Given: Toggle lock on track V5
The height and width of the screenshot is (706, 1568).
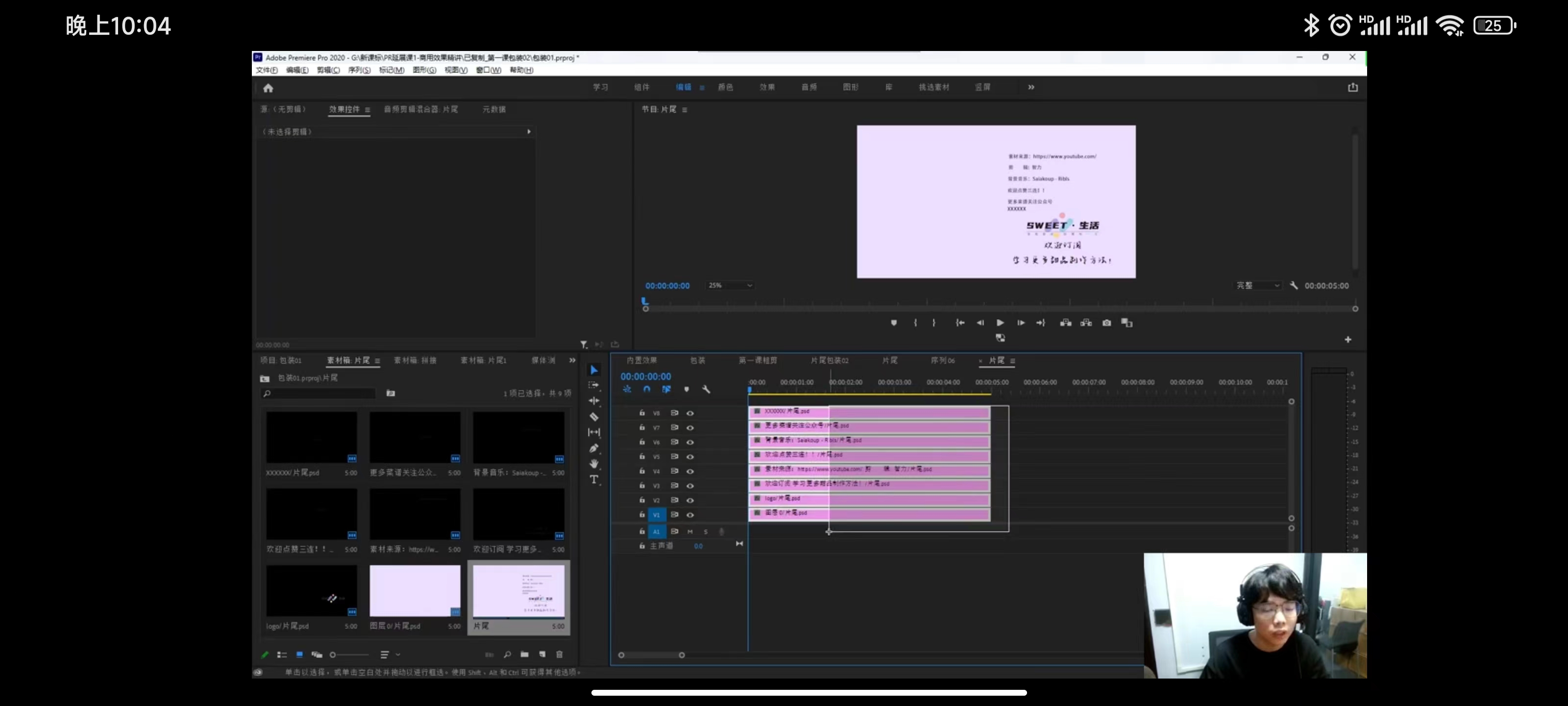Looking at the screenshot, I should tap(641, 456).
